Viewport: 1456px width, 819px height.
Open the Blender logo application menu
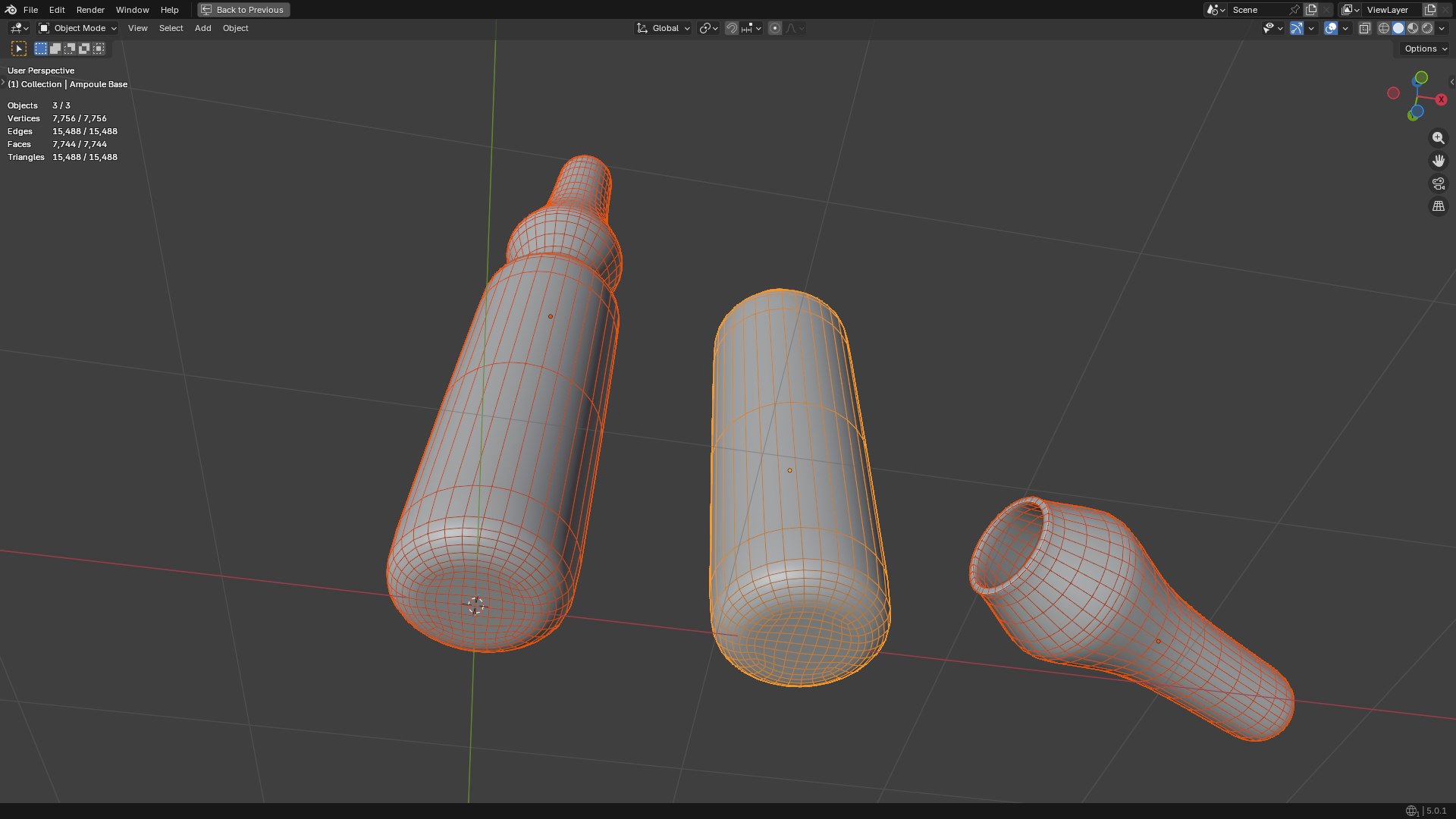tap(11, 10)
